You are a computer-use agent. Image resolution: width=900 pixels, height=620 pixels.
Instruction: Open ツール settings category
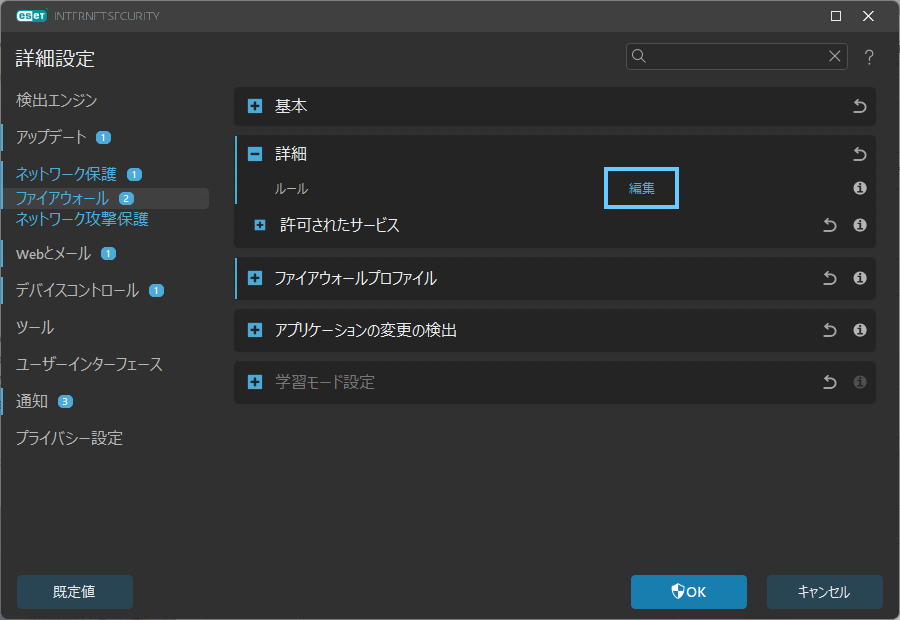click(x=35, y=328)
